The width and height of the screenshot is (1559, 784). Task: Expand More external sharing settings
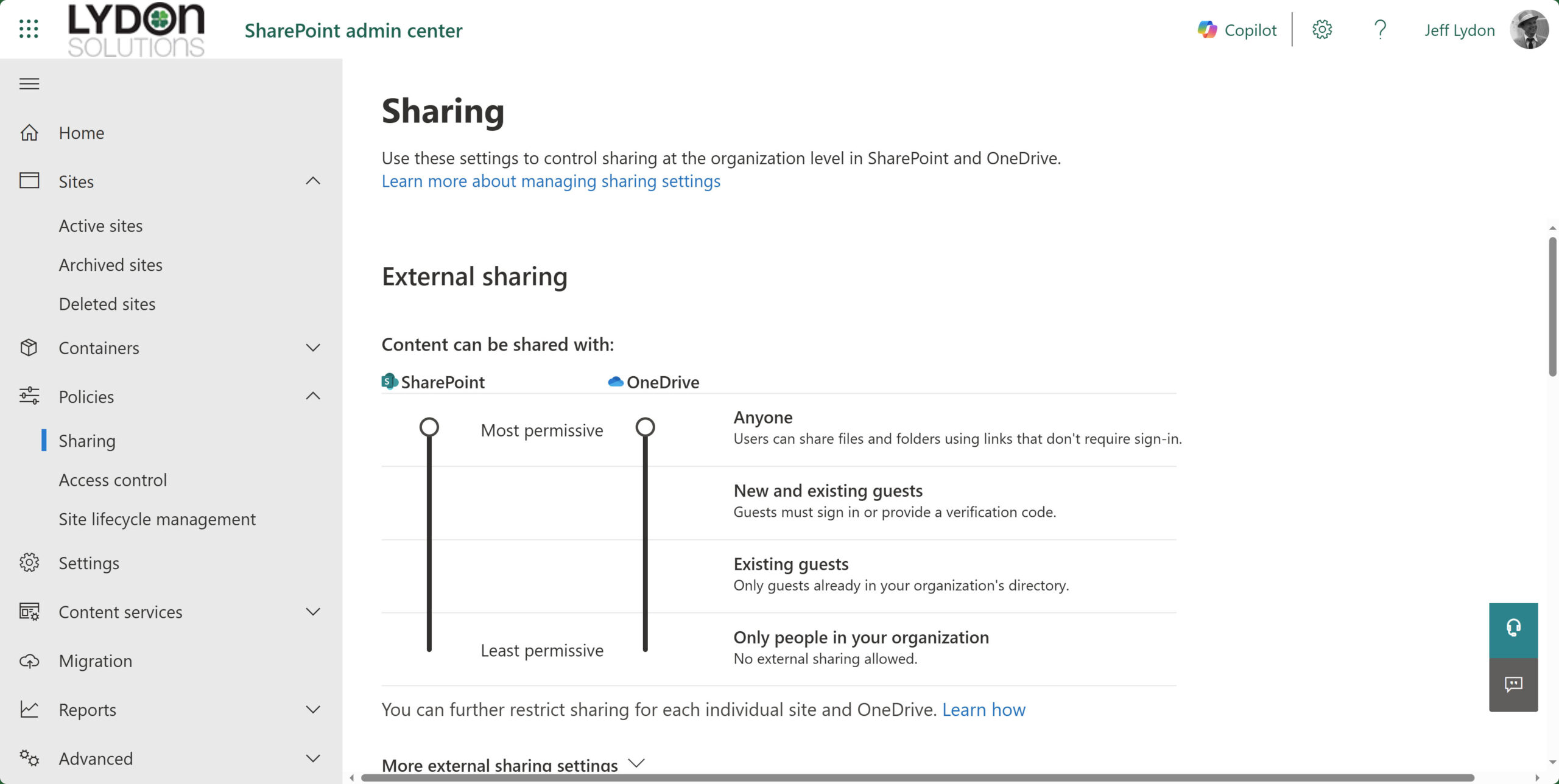tap(513, 765)
